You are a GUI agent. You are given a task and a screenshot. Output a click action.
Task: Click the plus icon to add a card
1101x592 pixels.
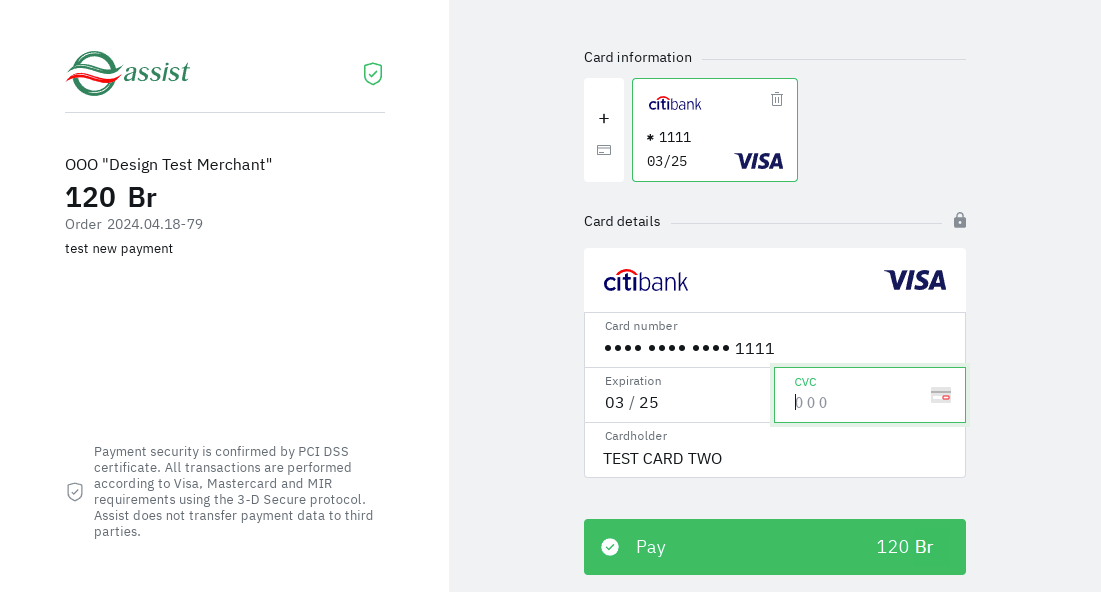tap(604, 118)
